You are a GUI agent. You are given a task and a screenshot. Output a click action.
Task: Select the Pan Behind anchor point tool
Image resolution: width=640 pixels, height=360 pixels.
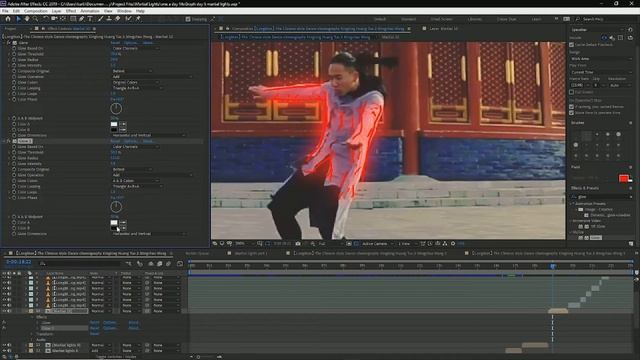[62, 19]
